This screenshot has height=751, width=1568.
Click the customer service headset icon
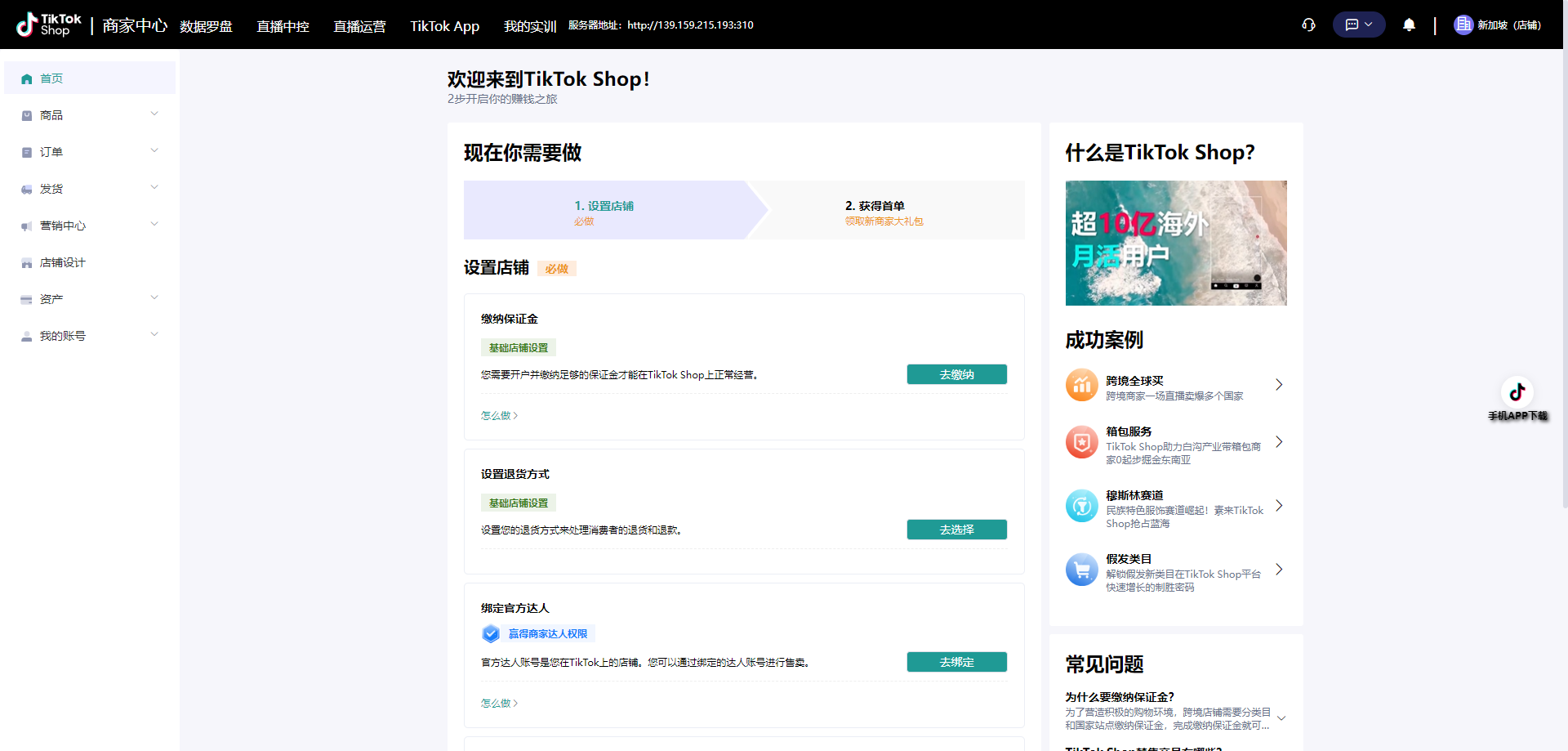click(1308, 25)
